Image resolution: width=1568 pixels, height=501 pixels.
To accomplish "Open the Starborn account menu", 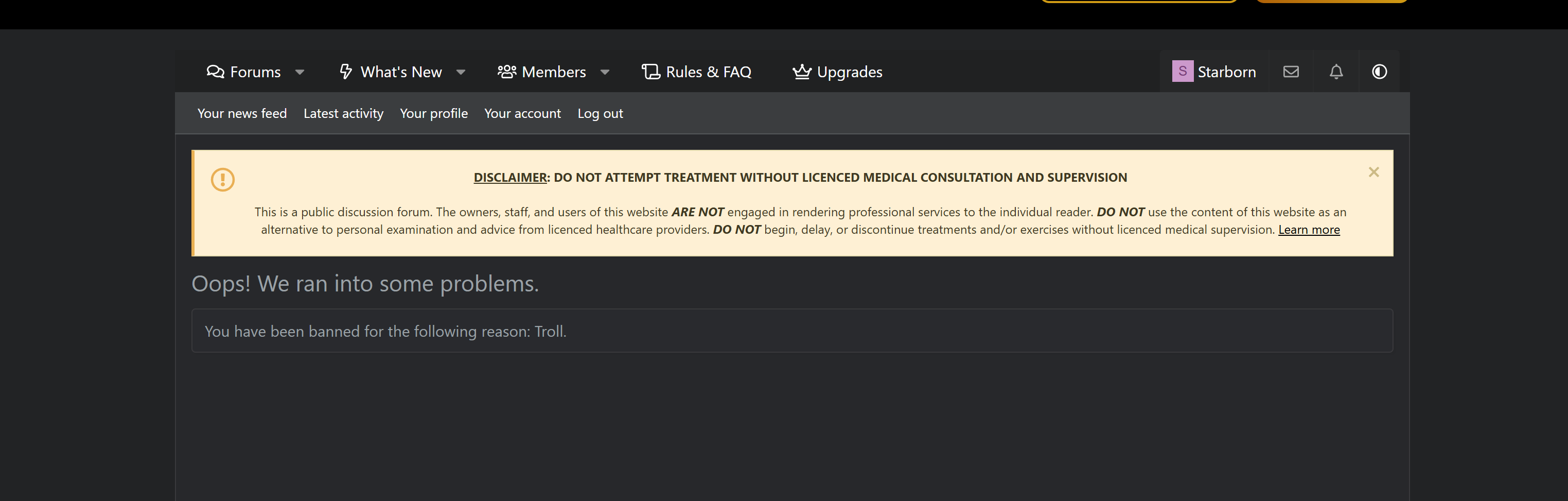I will coord(1214,72).
